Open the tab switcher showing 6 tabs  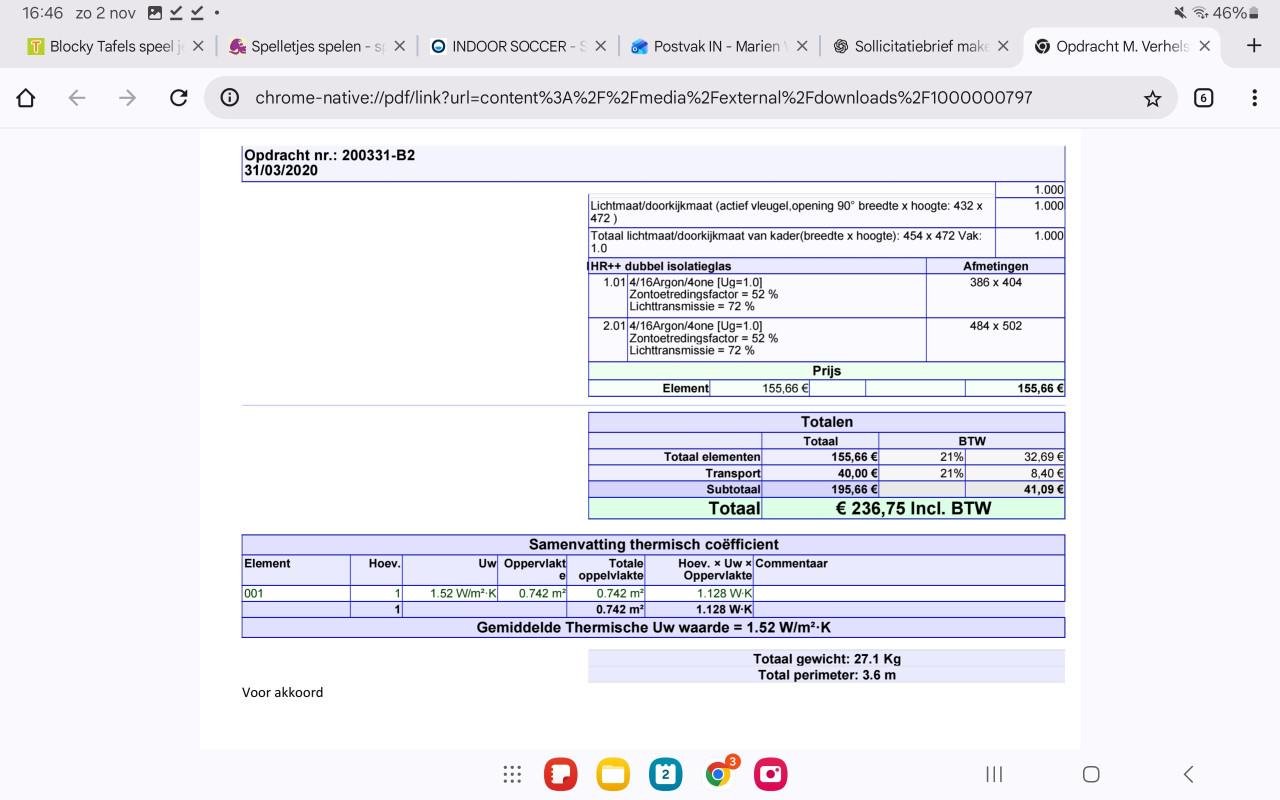(1203, 98)
